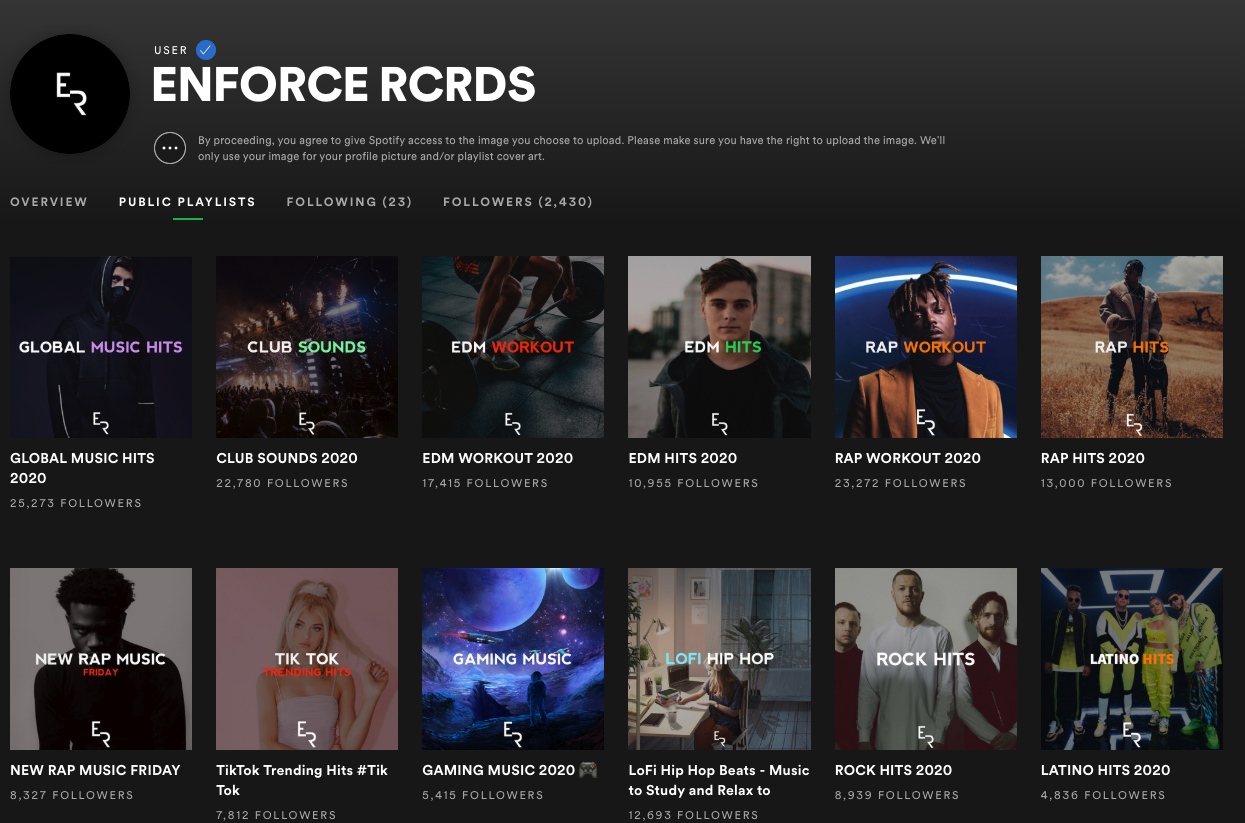
Task: Click the ROCK HITS 2020 title
Action: click(x=893, y=770)
